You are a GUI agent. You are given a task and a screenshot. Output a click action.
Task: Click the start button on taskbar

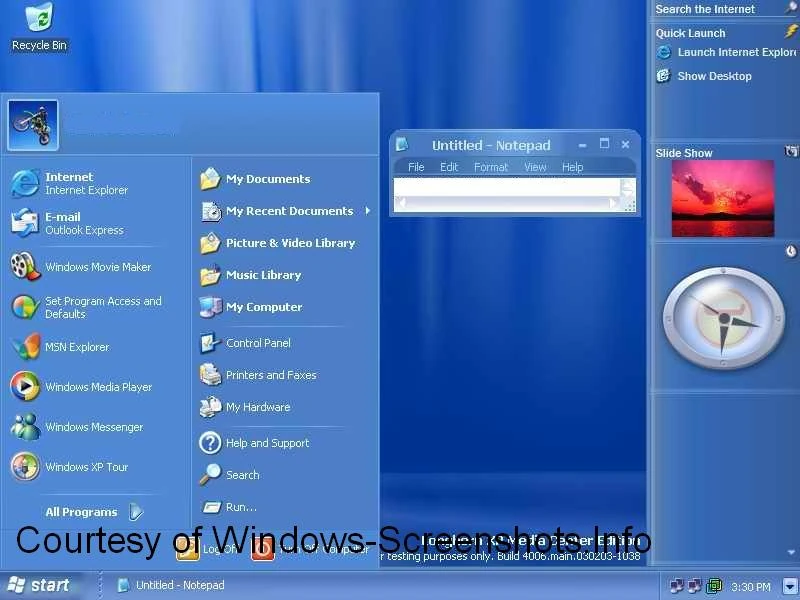pyautogui.click(x=40, y=585)
